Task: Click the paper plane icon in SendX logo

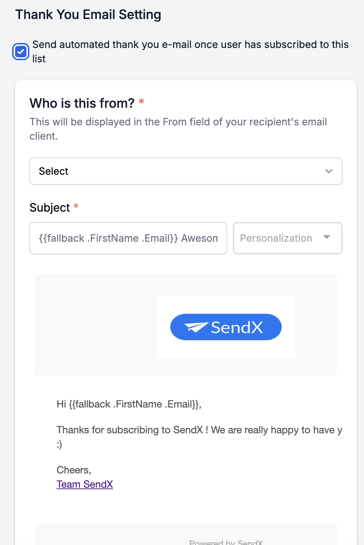Action: (x=196, y=327)
